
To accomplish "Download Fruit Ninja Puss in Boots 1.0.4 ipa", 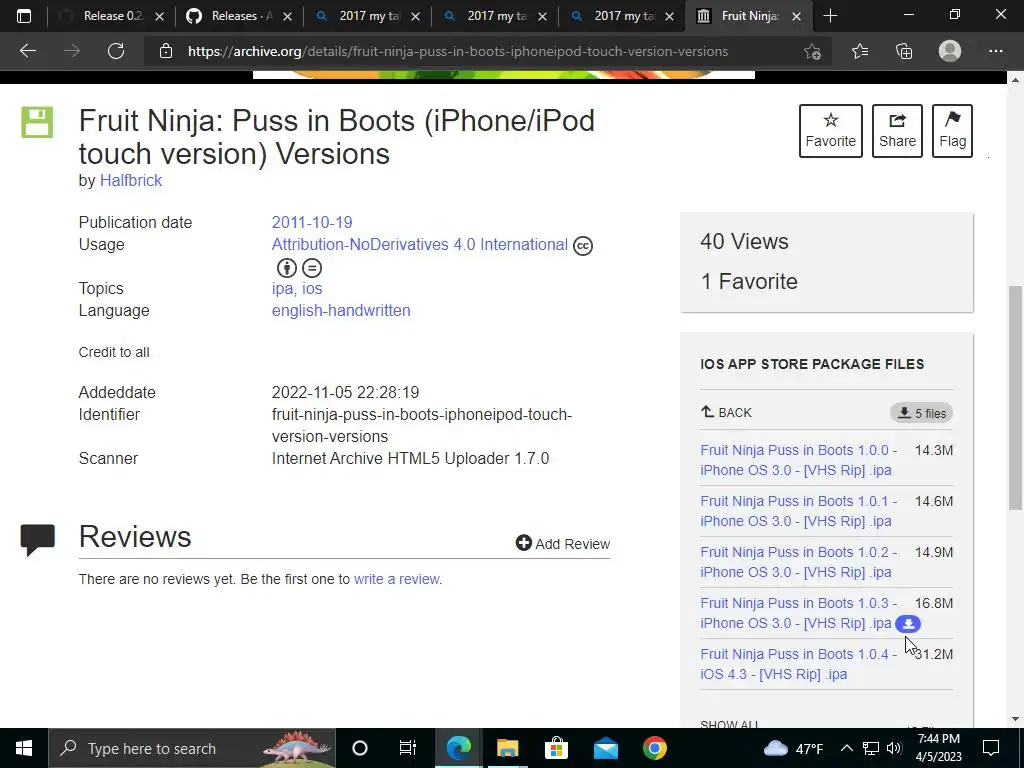I will point(799,664).
